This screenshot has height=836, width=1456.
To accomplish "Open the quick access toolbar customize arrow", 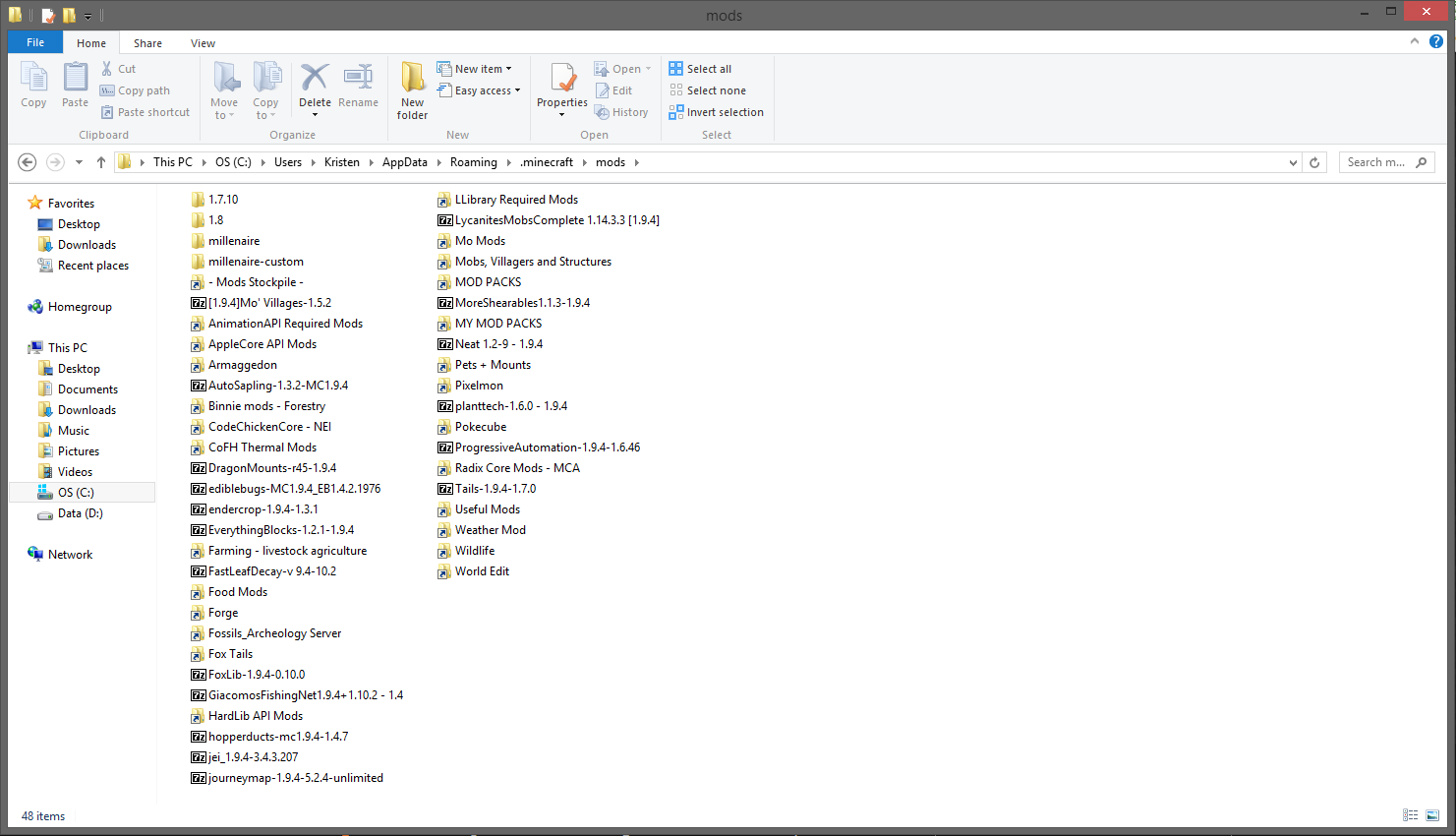I will click(87, 16).
